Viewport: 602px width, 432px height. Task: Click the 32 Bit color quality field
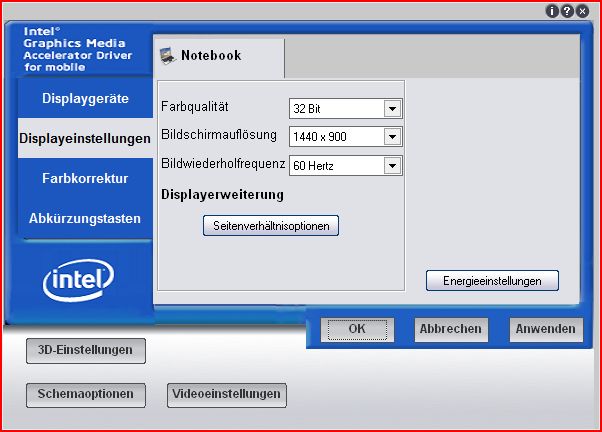pos(346,109)
